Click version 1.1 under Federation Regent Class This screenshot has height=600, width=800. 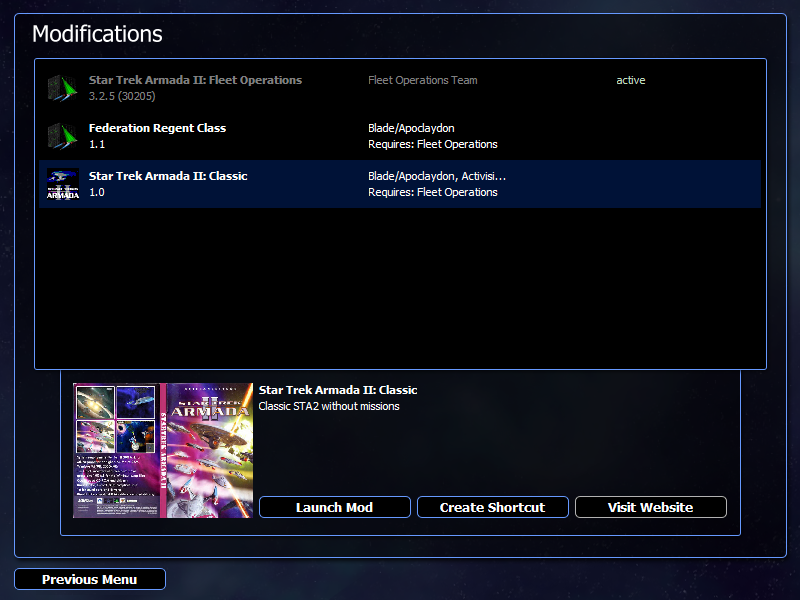(x=97, y=144)
